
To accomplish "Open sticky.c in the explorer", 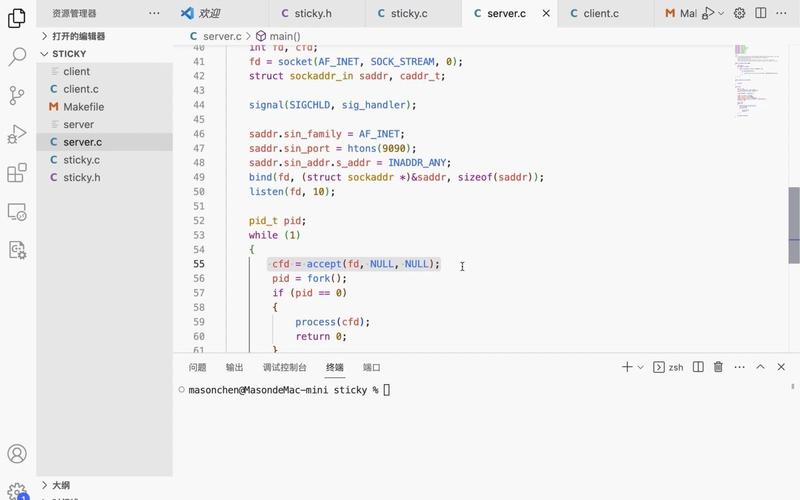I will [x=105, y=160].
